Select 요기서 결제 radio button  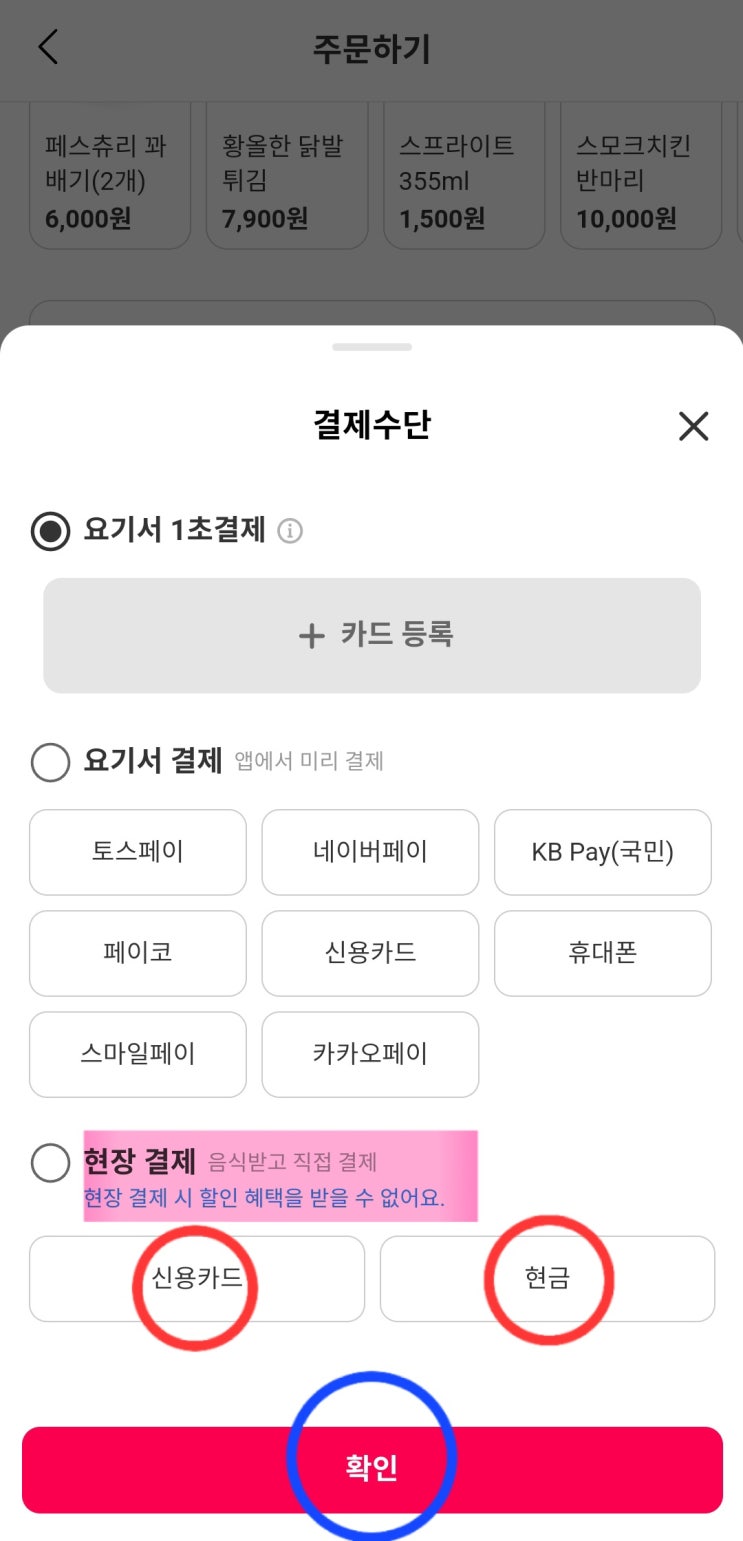click(50, 762)
